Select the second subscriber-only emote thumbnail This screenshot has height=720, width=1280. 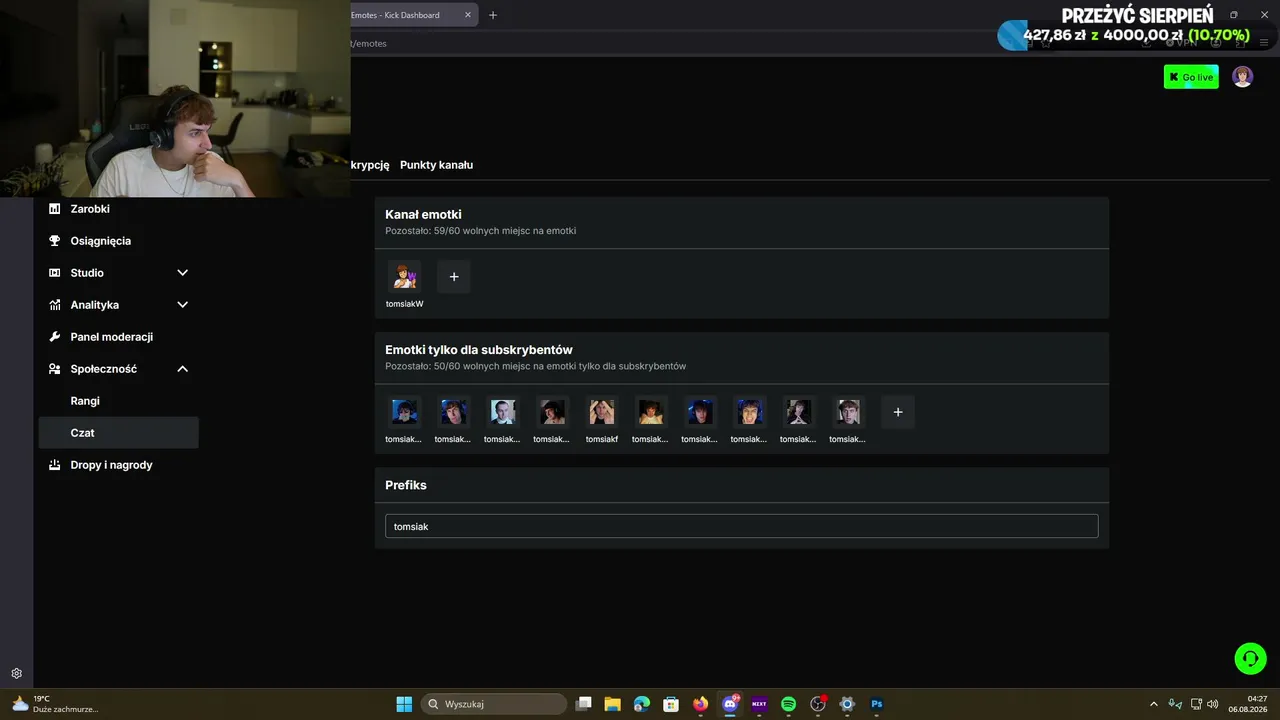point(453,412)
